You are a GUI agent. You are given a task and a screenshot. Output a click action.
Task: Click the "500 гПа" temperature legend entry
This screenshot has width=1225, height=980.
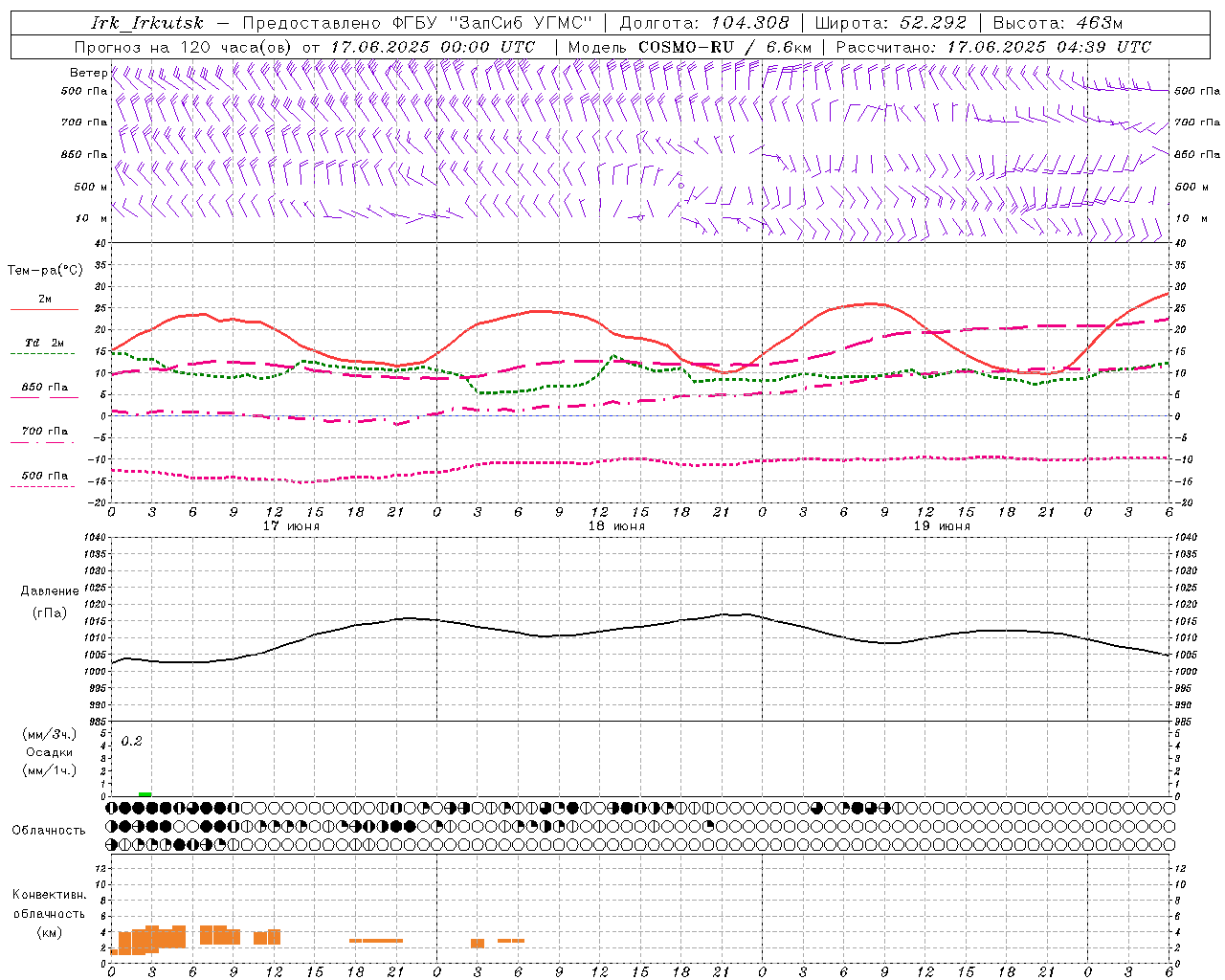44,476
